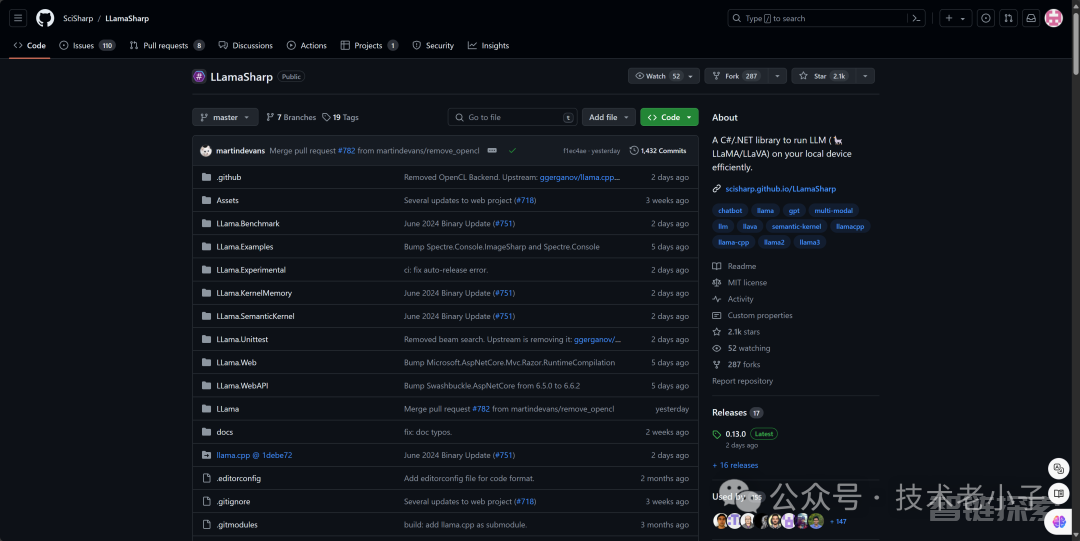This screenshot has width=1080, height=541.
Task: Expand the Star lists arrow
Action: click(865, 76)
